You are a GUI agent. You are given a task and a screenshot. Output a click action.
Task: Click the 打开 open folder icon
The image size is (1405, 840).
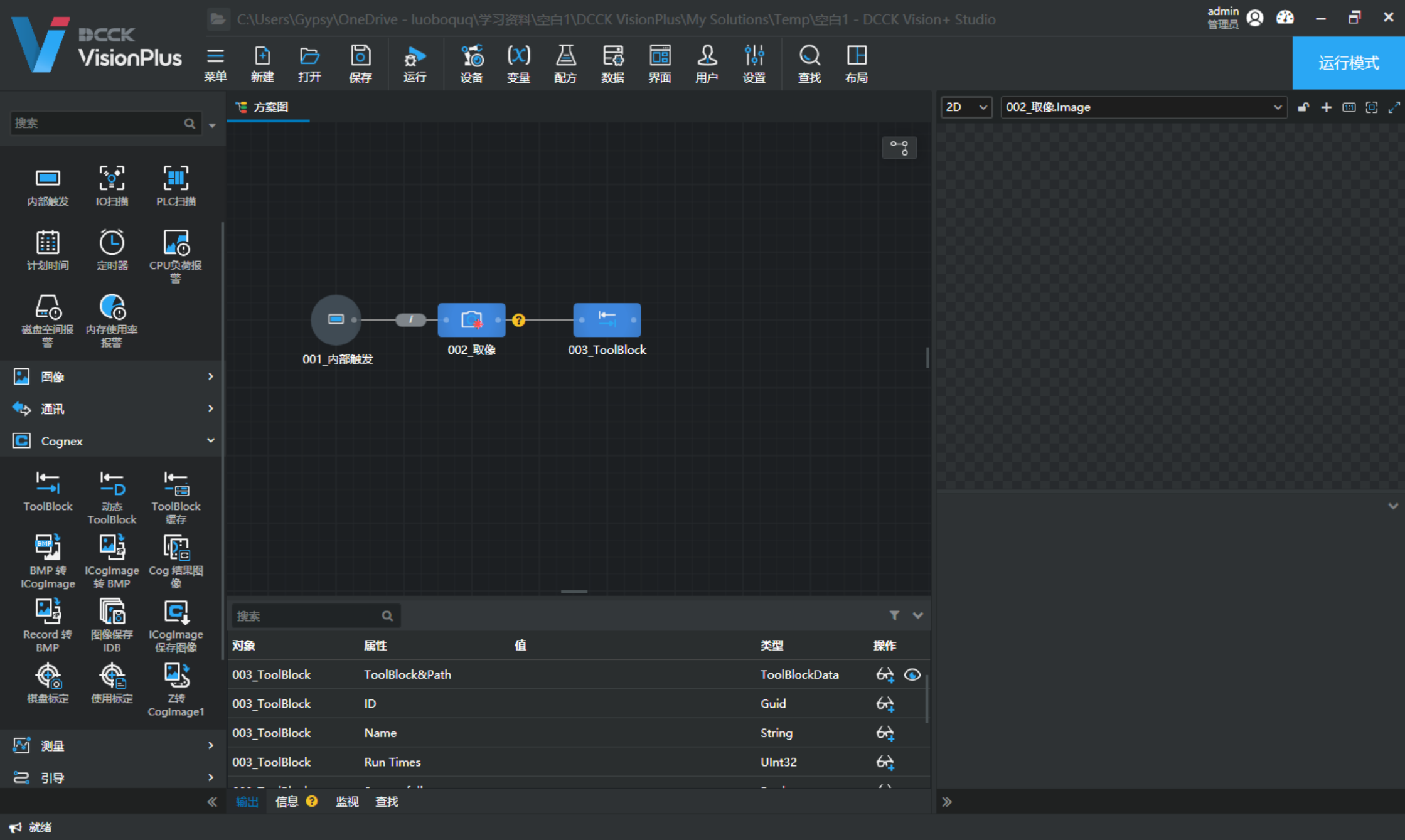pos(309,64)
